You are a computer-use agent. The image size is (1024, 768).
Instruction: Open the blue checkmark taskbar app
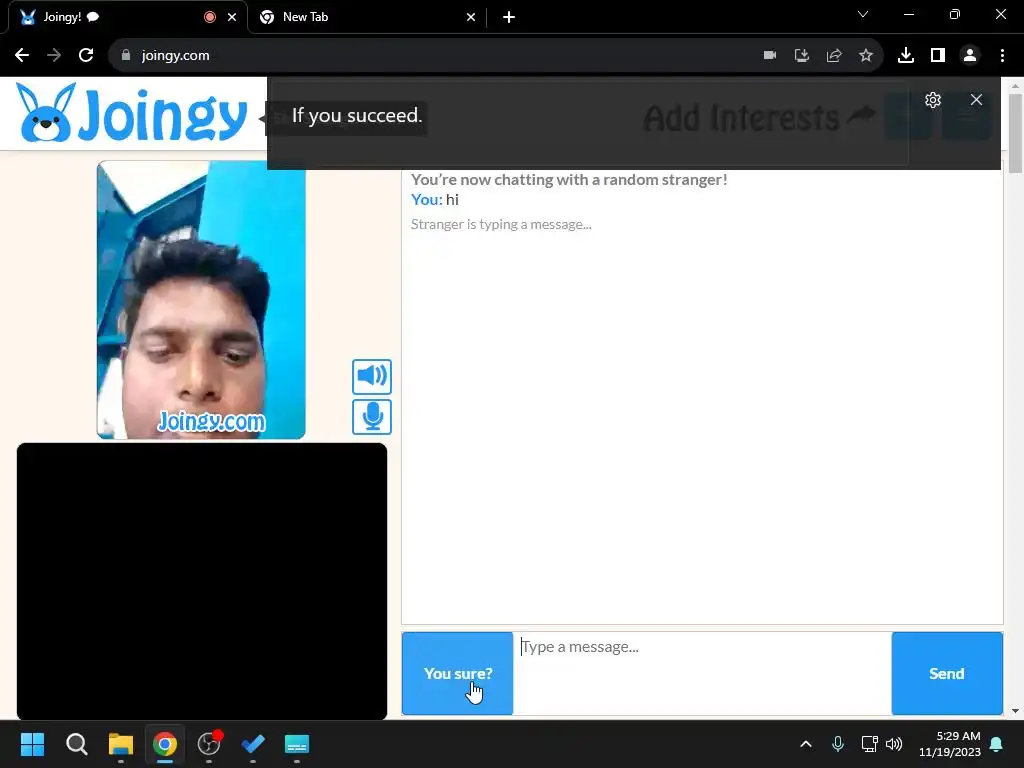click(253, 744)
